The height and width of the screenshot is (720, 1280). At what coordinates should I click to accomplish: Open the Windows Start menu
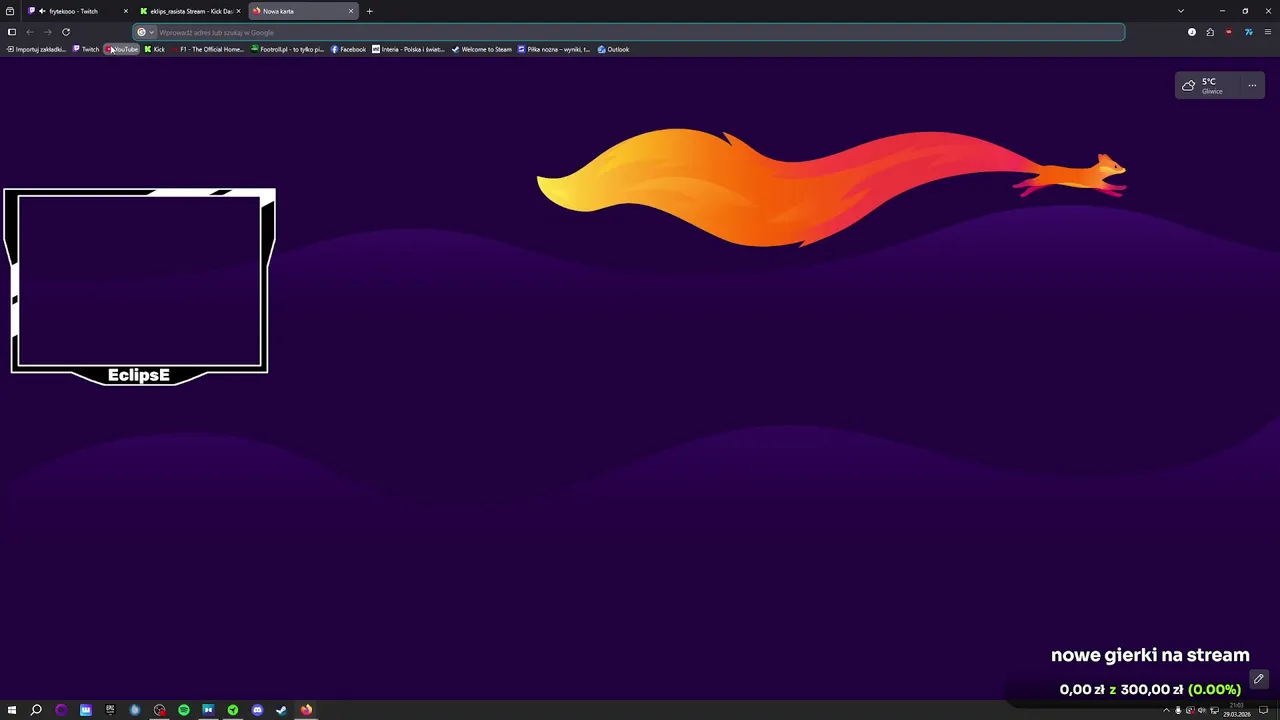click(12, 710)
